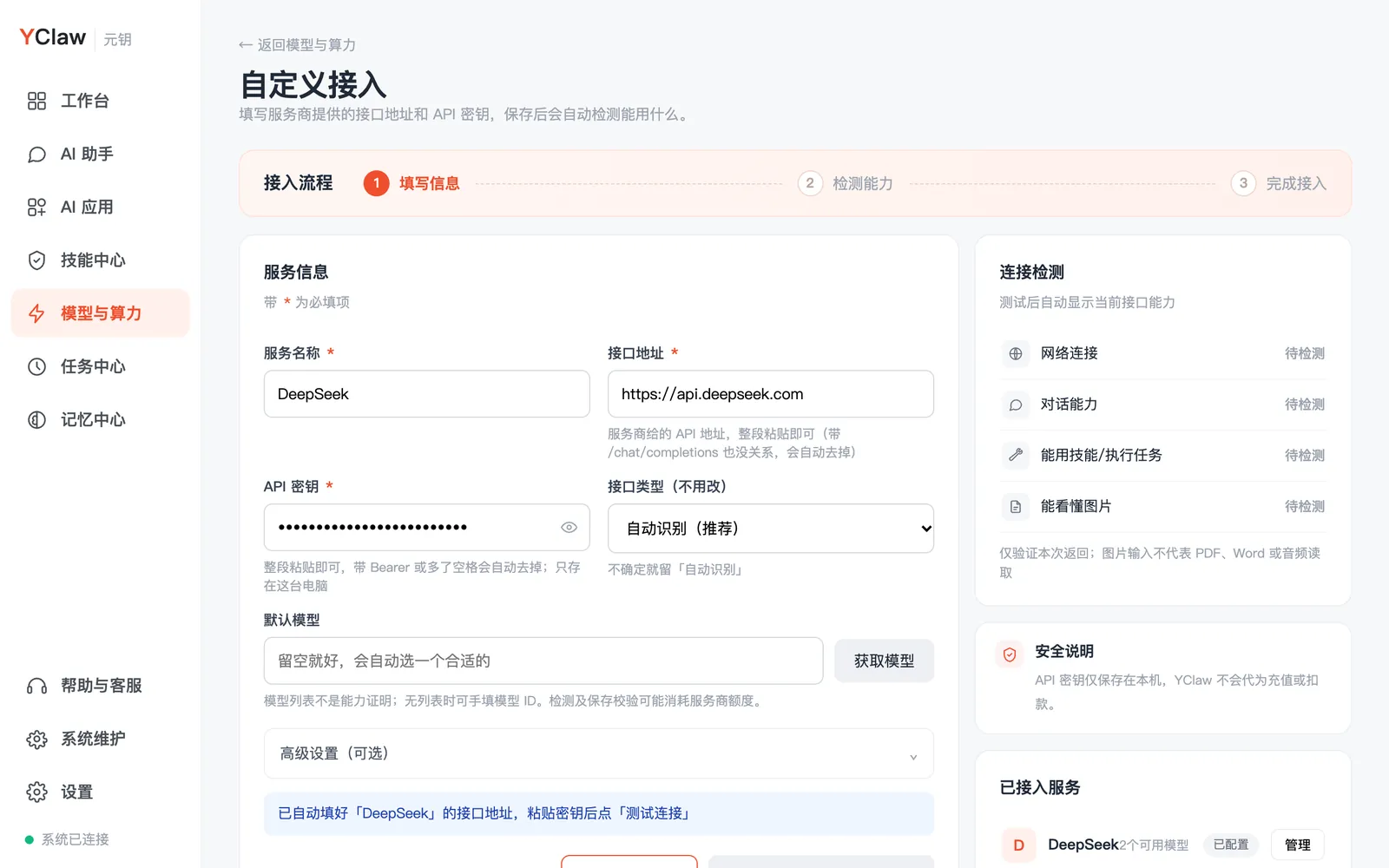Go to 工作台 in the sidebar

[101, 101]
